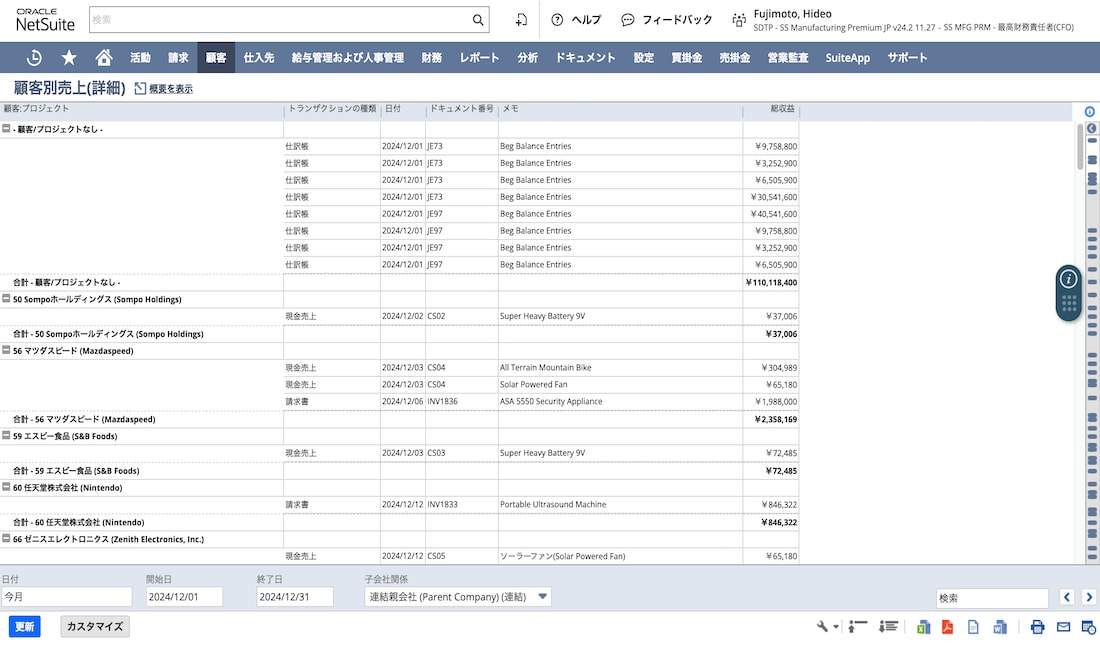The image size is (1100, 645).
Task: Click the ヘルプ link
Action: coord(586,20)
